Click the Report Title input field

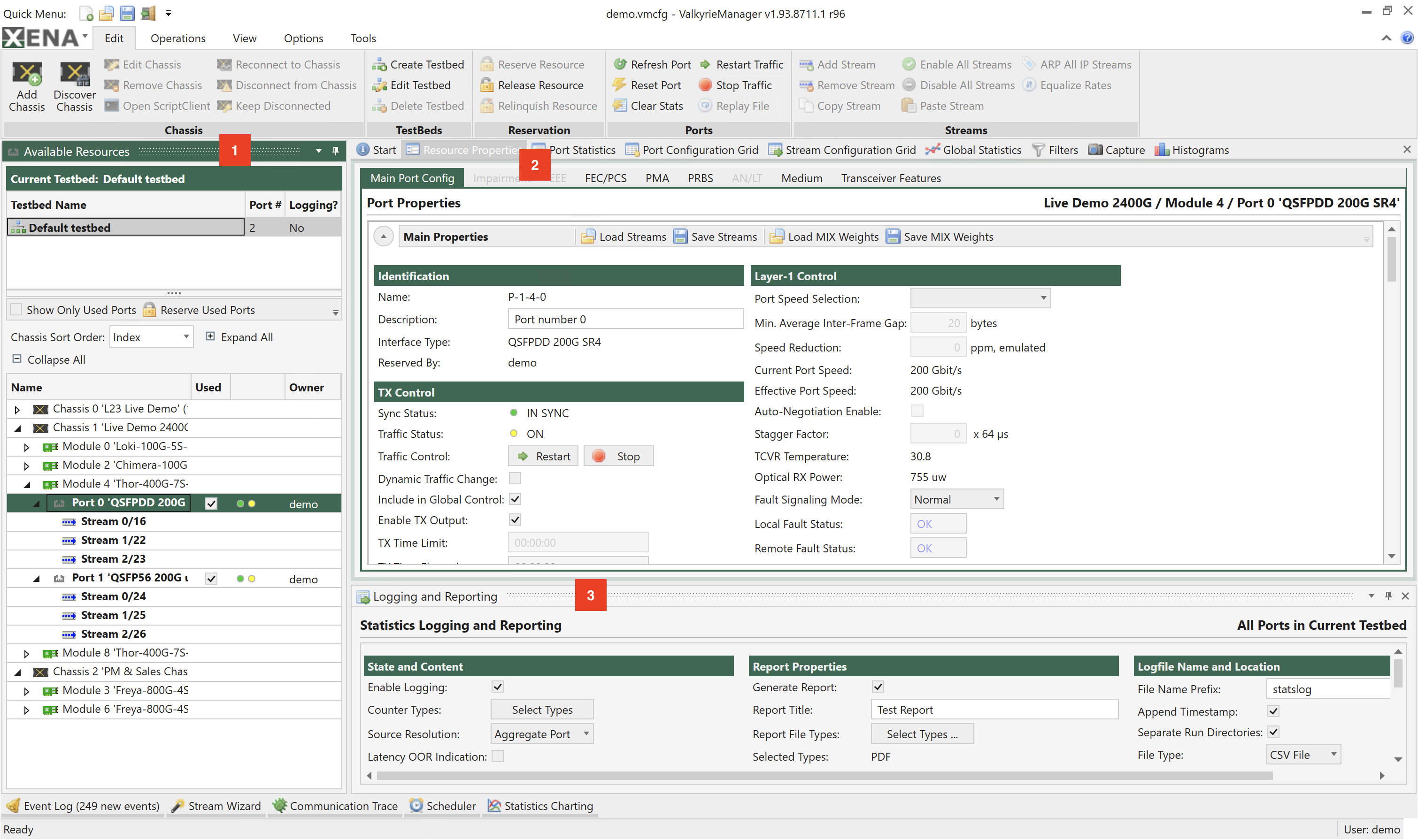point(994,710)
